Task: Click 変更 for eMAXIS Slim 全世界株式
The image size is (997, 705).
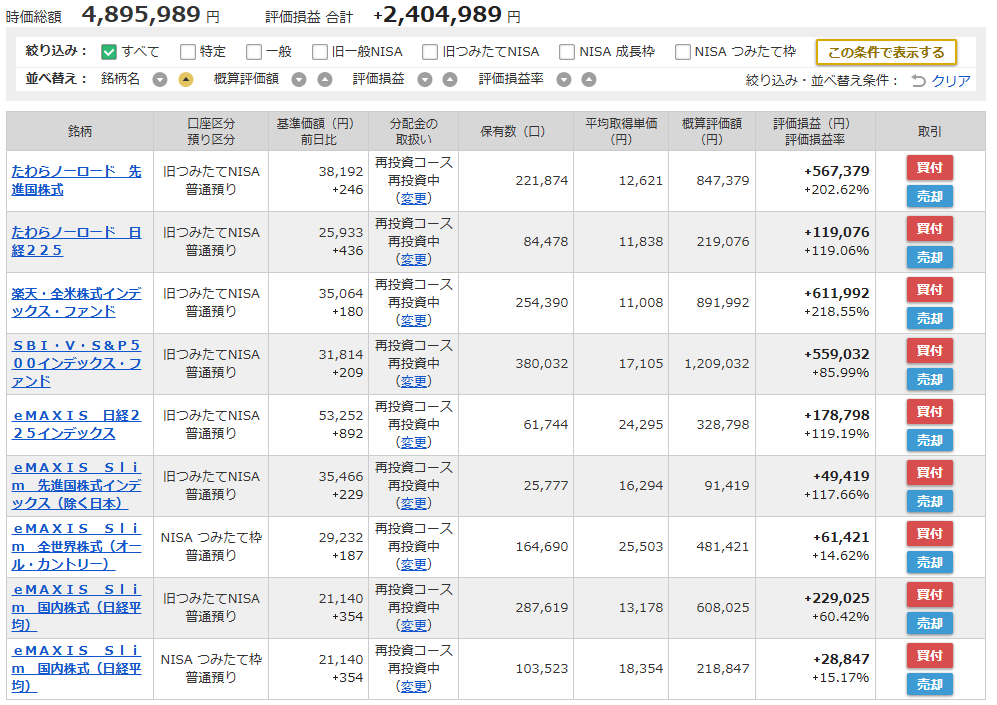Action: pos(413,565)
